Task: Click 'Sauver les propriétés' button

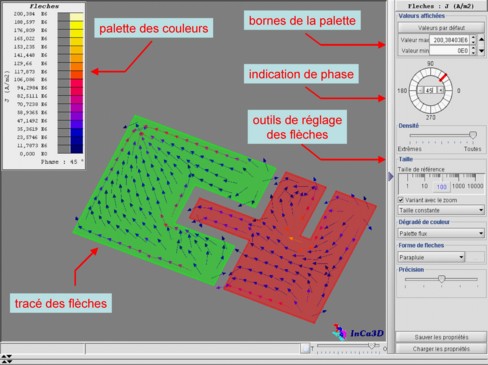Action: point(441,337)
